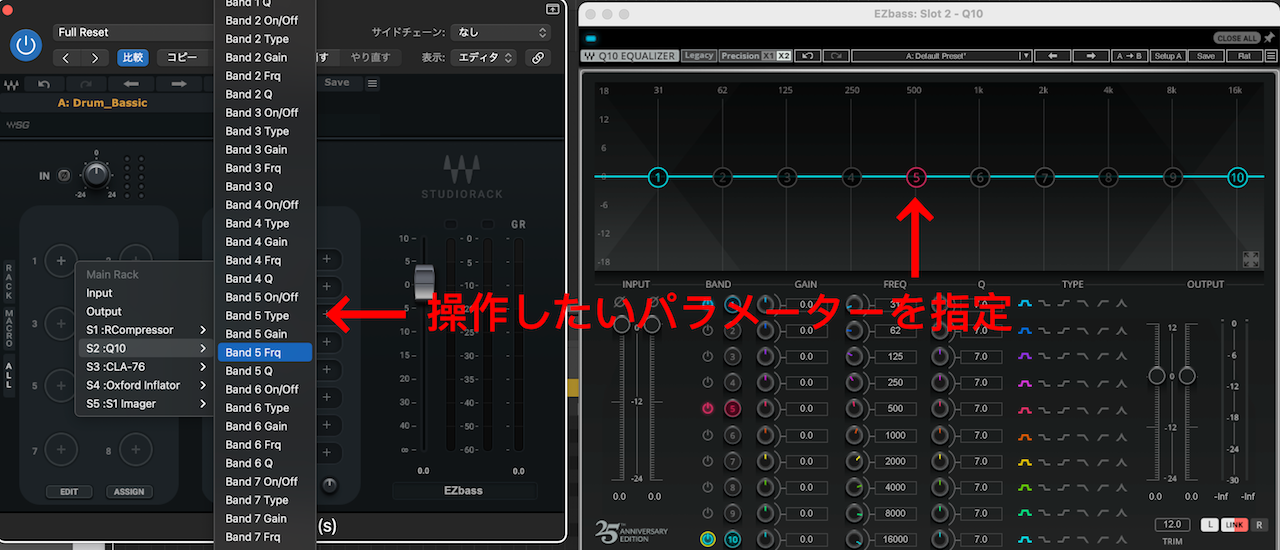Expand the S5 :S1 Imager submenu
1280x550 pixels.
click(146, 404)
